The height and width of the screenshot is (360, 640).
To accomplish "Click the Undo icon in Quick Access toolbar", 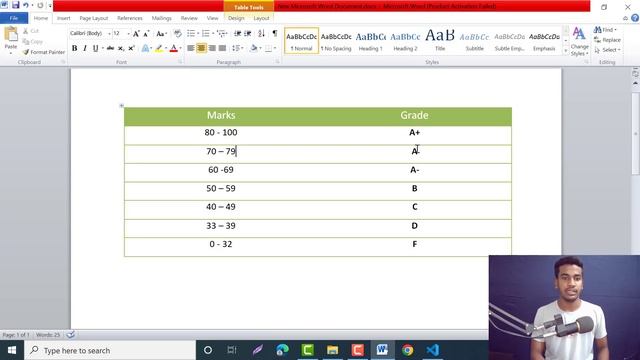I will click(26, 5).
